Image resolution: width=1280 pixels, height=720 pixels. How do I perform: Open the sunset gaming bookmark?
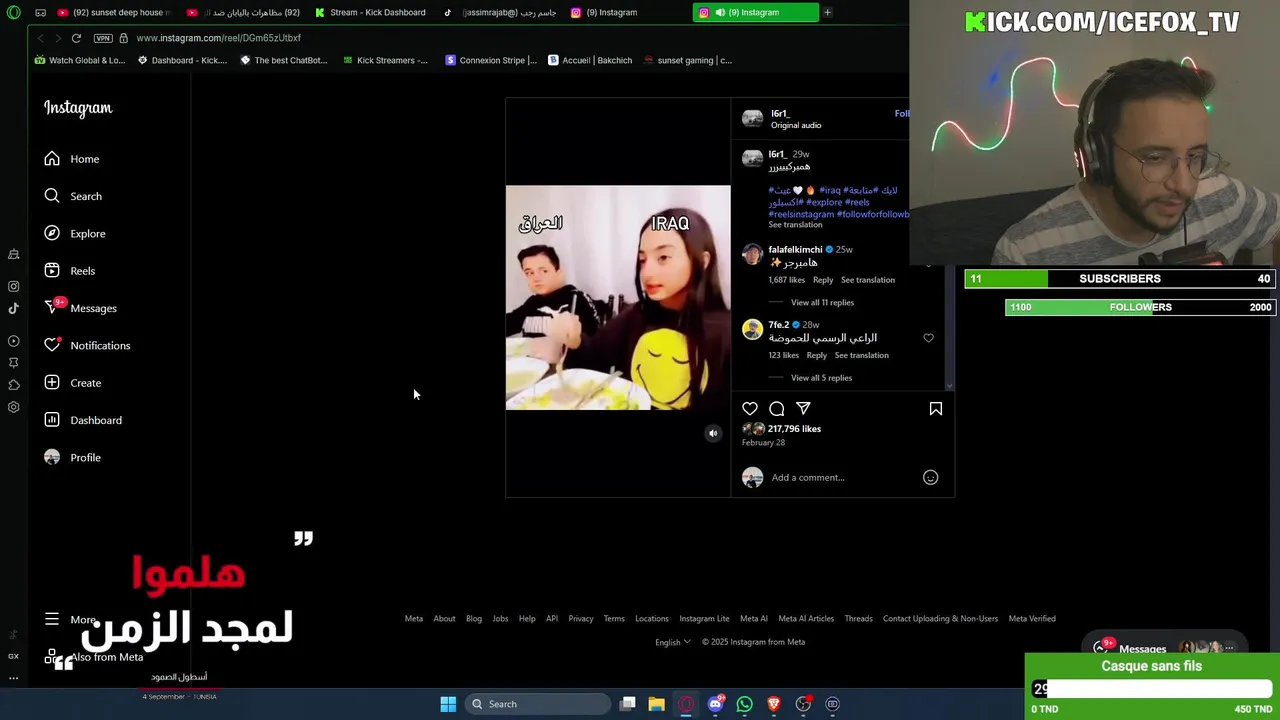[688, 60]
